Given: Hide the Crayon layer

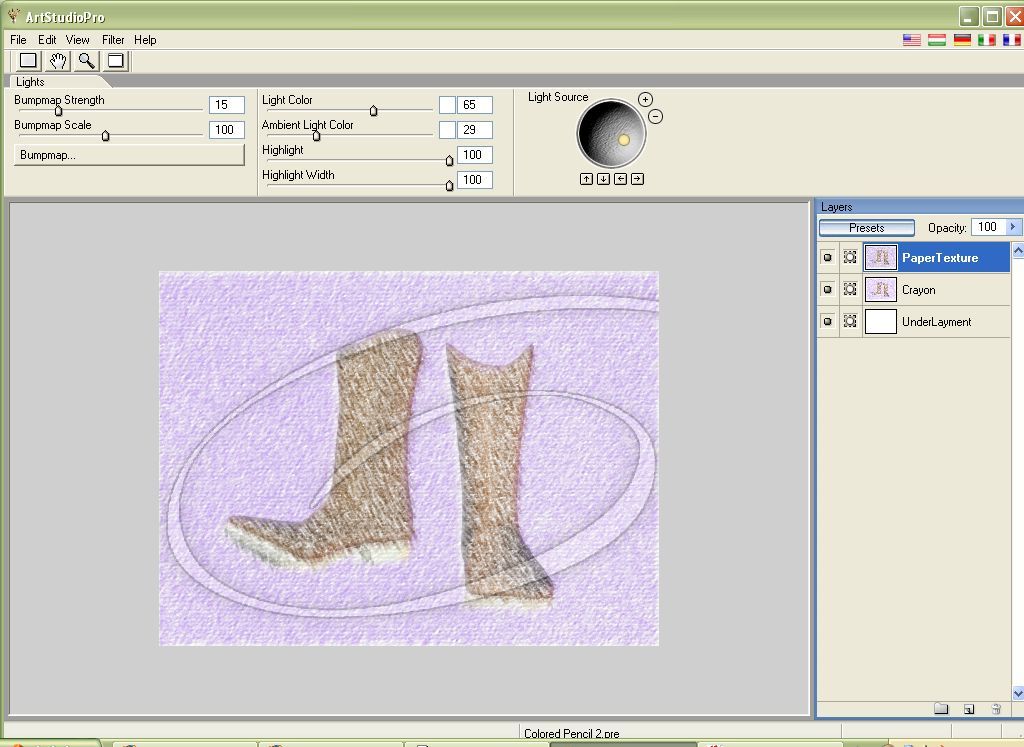Looking at the screenshot, I should pos(828,290).
